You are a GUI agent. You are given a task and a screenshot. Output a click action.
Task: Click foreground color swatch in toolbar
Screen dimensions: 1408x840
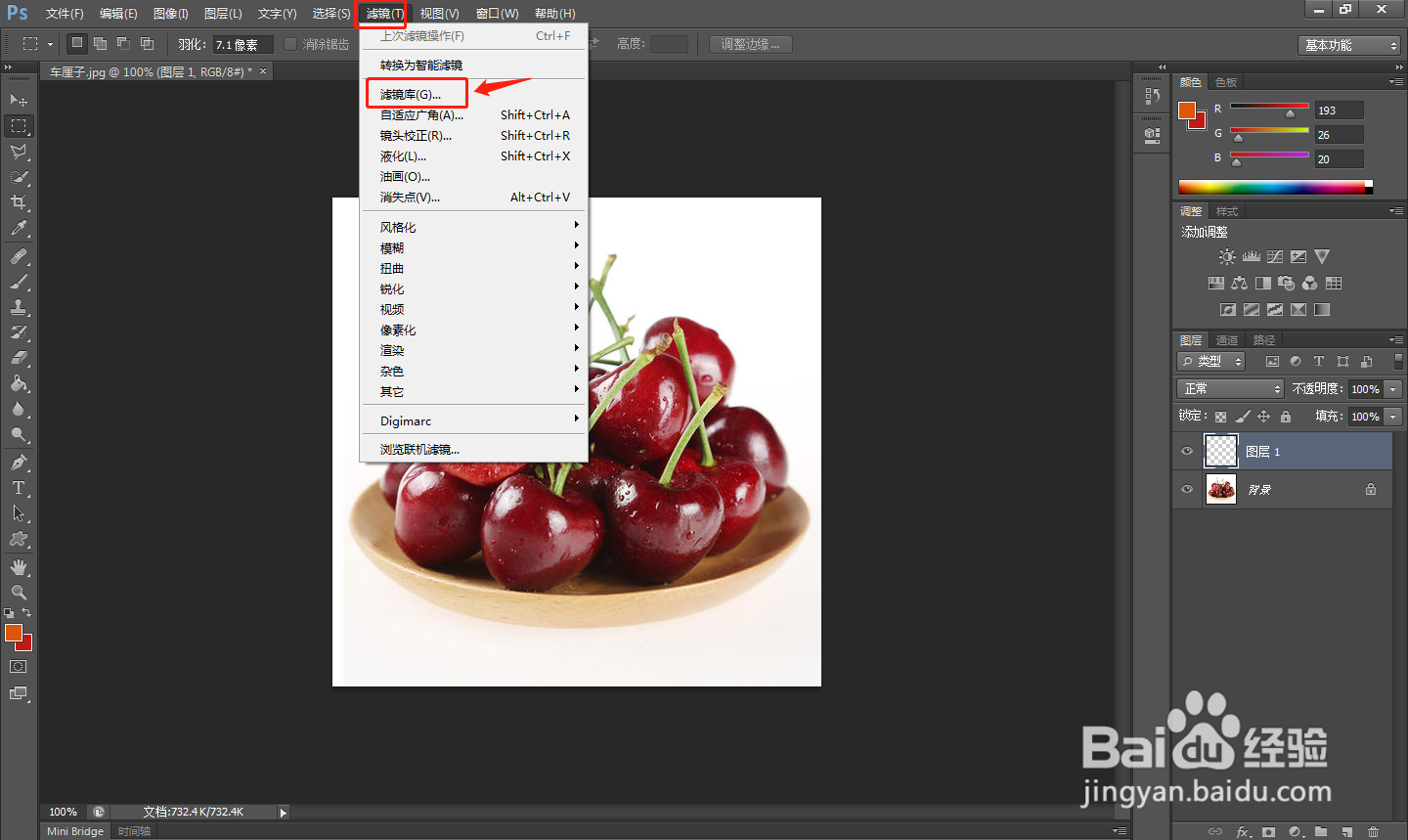(13, 633)
